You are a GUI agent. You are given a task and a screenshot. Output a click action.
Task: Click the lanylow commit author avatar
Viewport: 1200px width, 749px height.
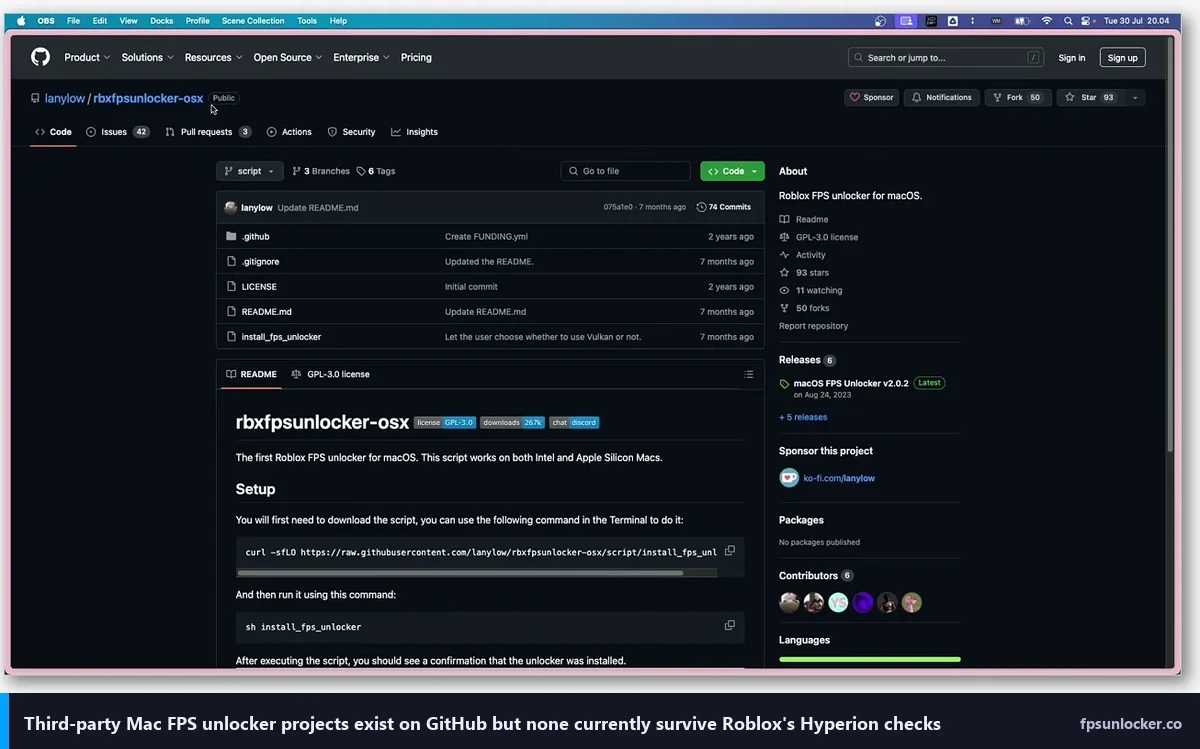pyautogui.click(x=231, y=208)
